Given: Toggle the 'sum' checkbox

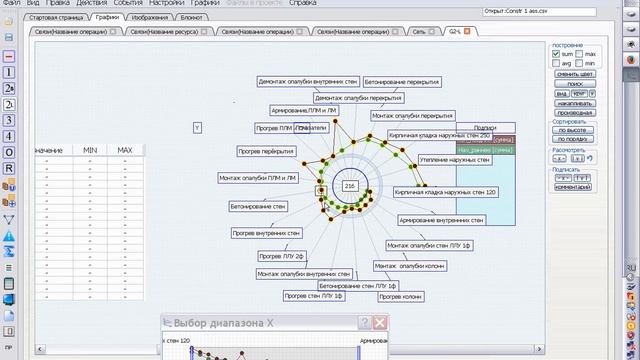Looking at the screenshot, I should (x=556, y=53).
